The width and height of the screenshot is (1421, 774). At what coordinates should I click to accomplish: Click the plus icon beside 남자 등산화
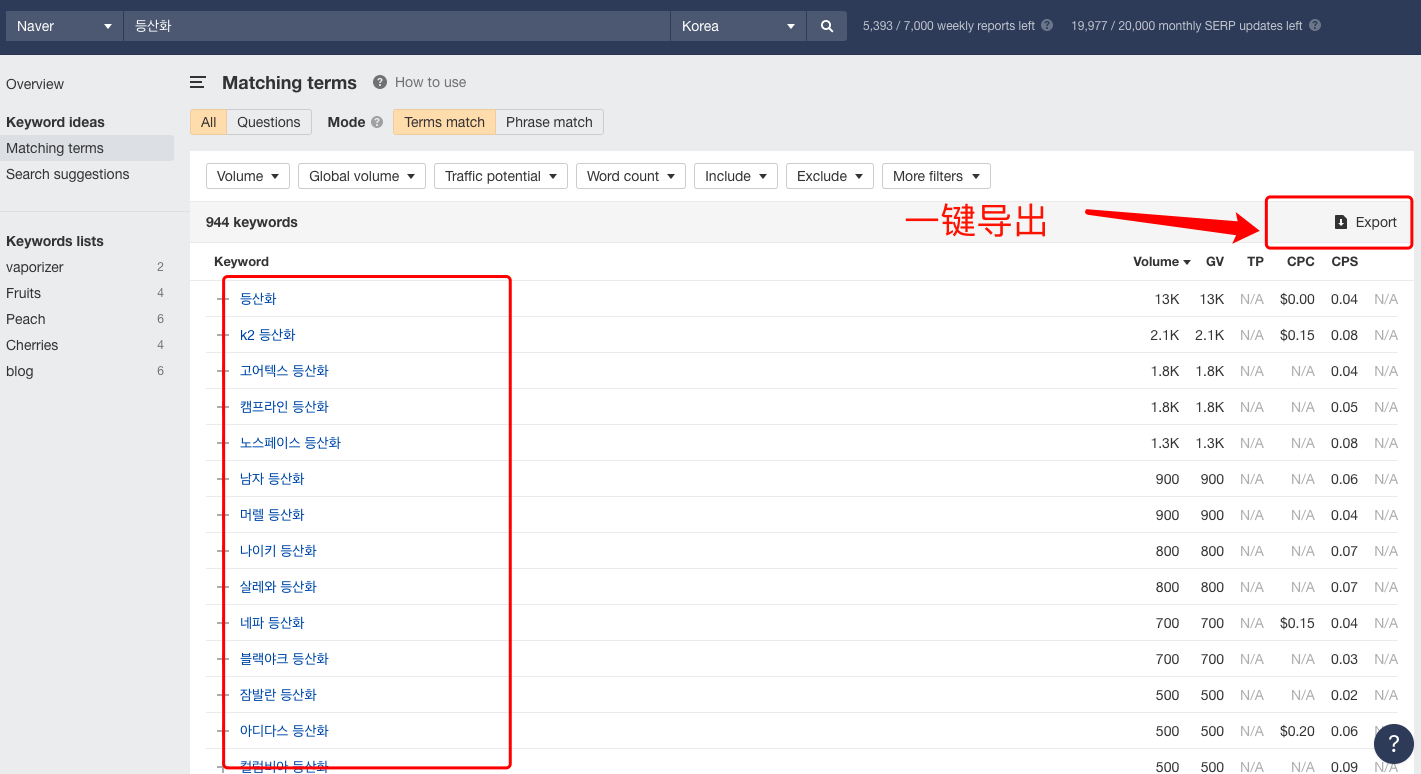click(x=223, y=479)
